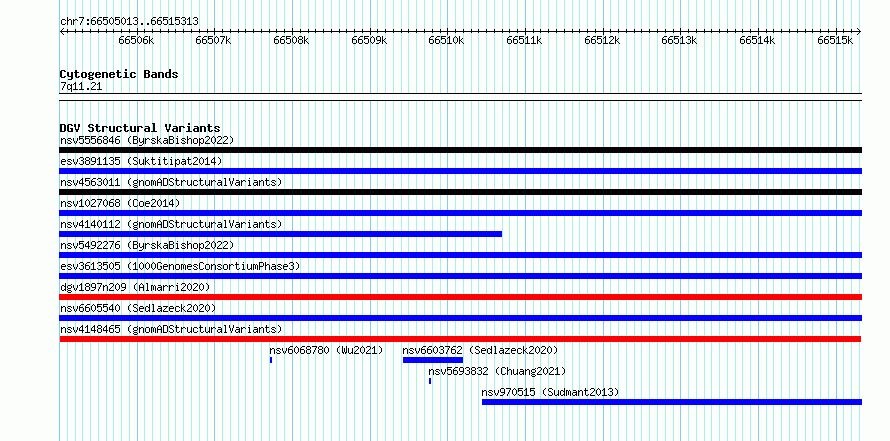
Task: Open the nsv6605540 (Sedlazeck2020) label
Action: coord(138,308)
